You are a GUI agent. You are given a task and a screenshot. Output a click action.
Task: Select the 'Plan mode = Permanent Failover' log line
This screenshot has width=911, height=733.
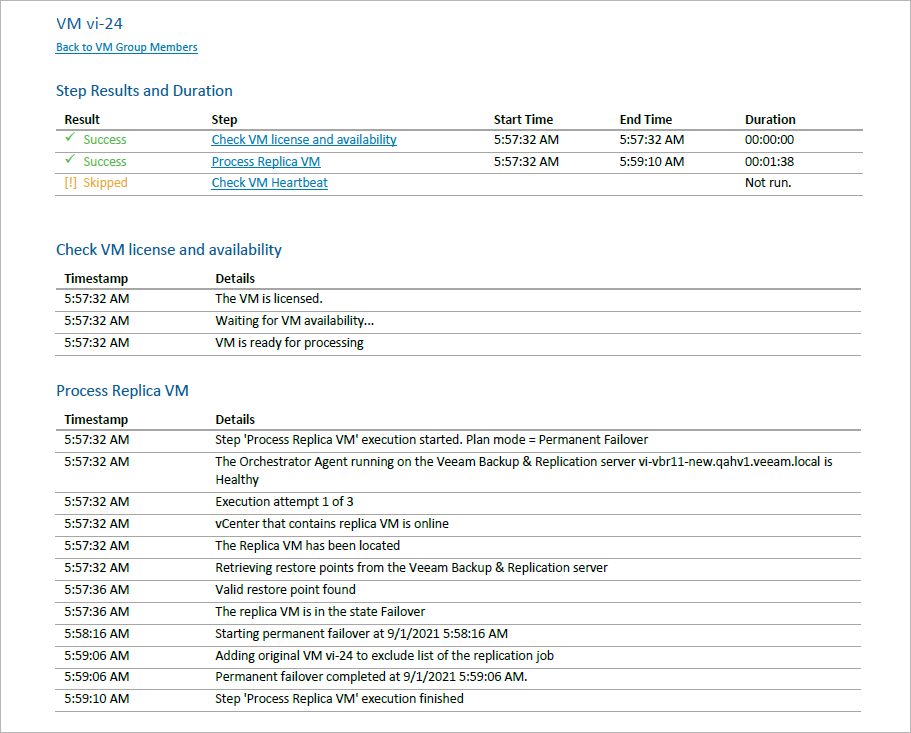pos(432,440)
